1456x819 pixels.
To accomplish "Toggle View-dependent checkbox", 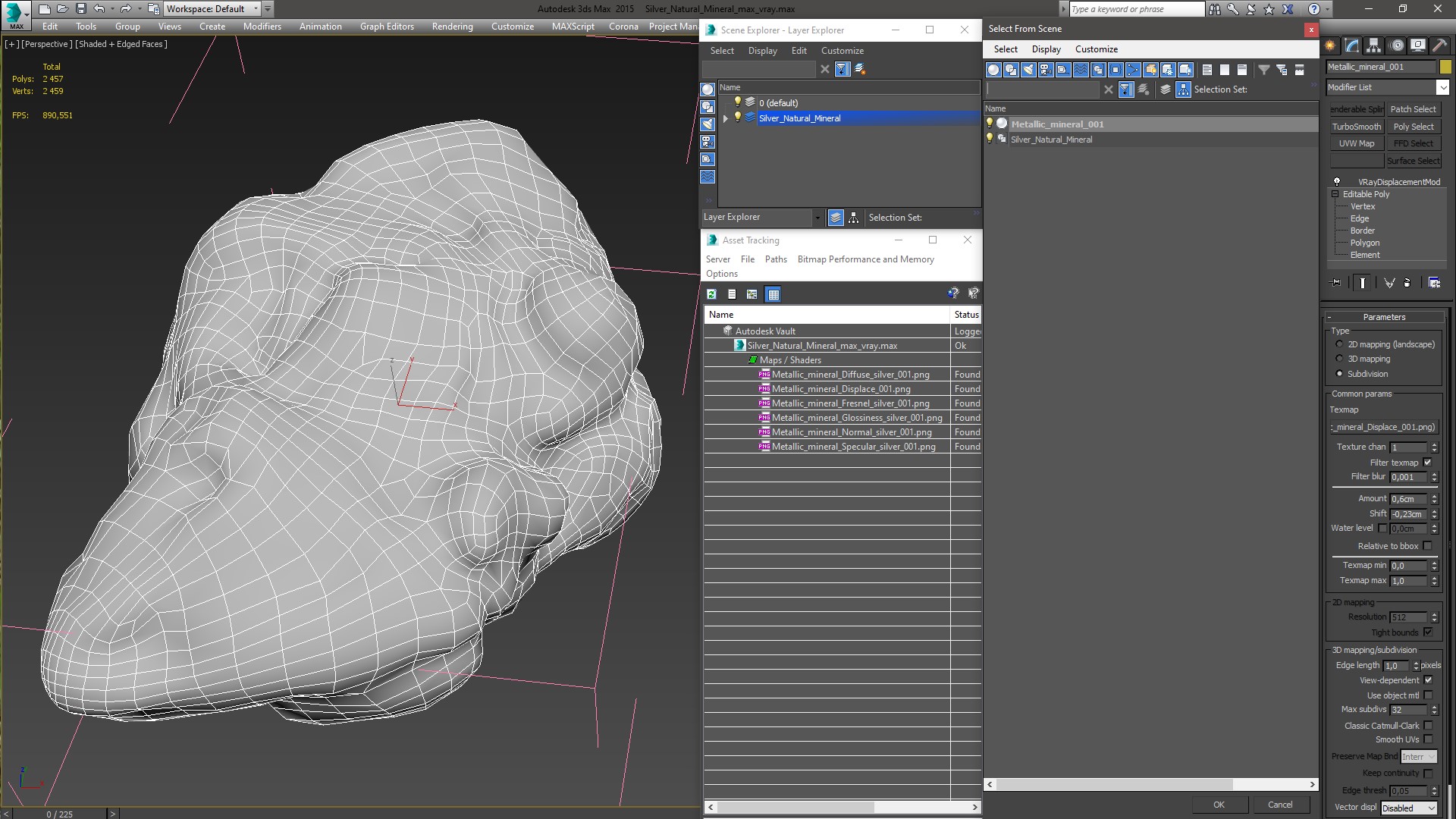I will [1429, 680].
